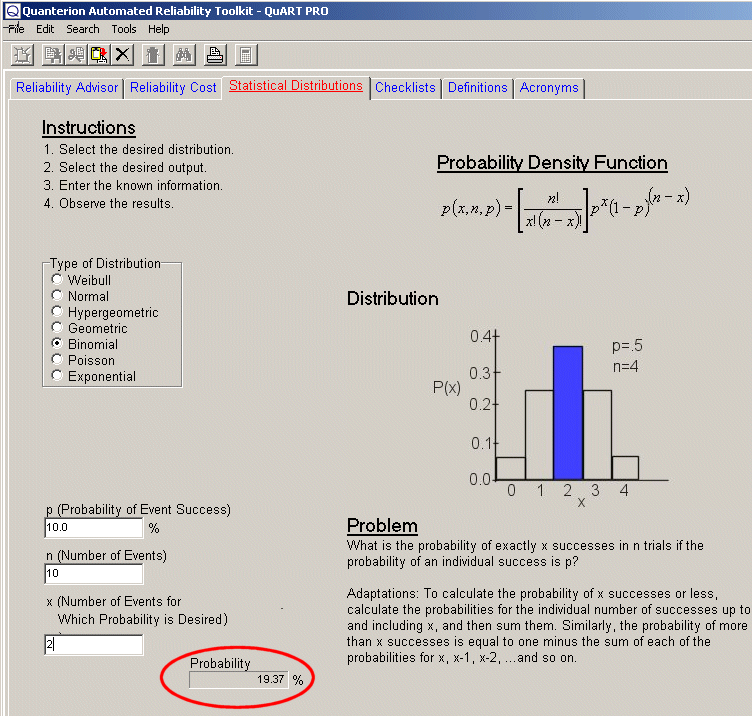
Task: Click the Cut scissors toolbar icon
Action: (76, 55)
